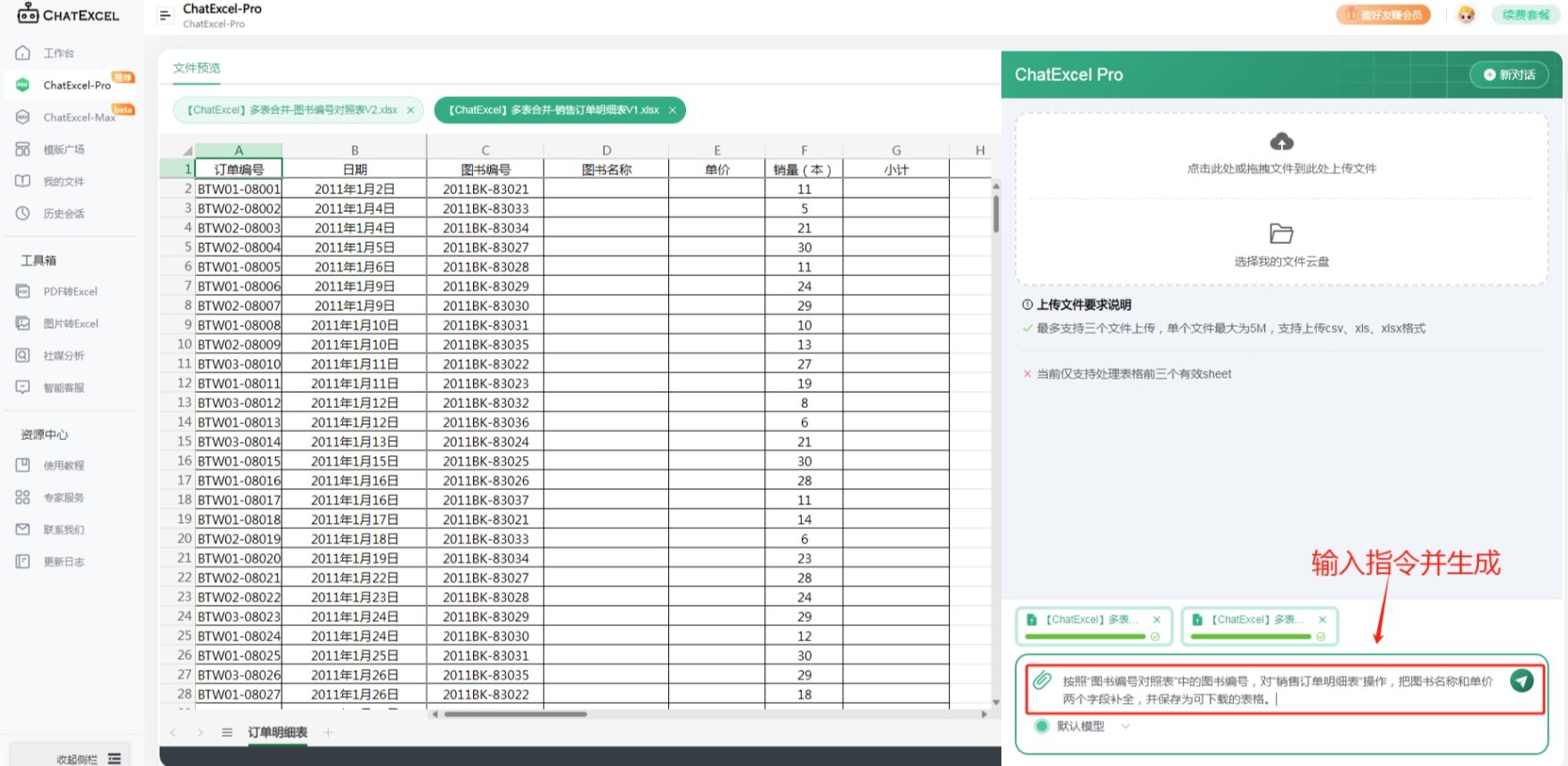
Task: Close the 图书编号对照表V2.xlsx file tab
Action: [x=411, y=110]
